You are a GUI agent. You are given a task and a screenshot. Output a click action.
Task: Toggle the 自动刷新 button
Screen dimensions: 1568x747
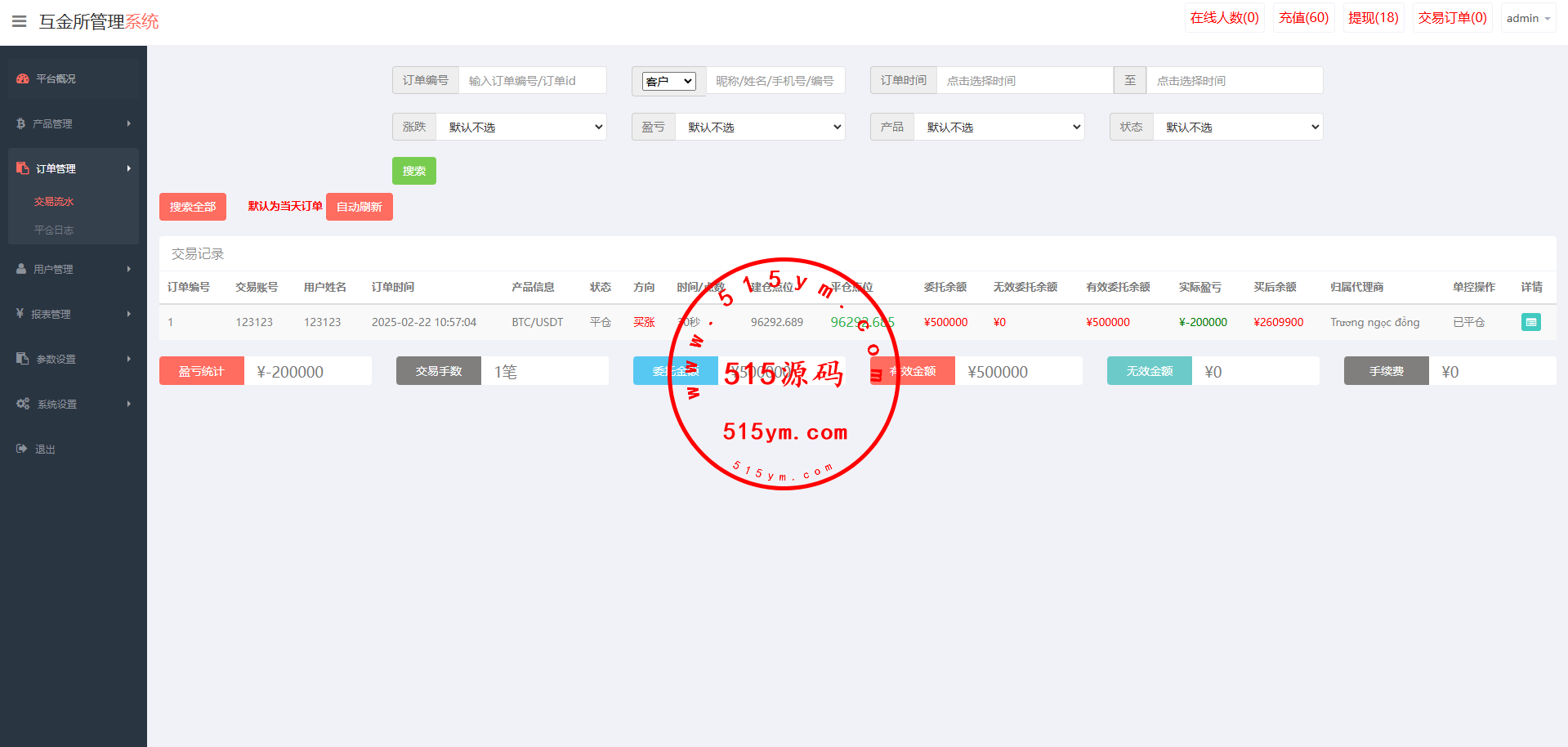pos(359,207)
